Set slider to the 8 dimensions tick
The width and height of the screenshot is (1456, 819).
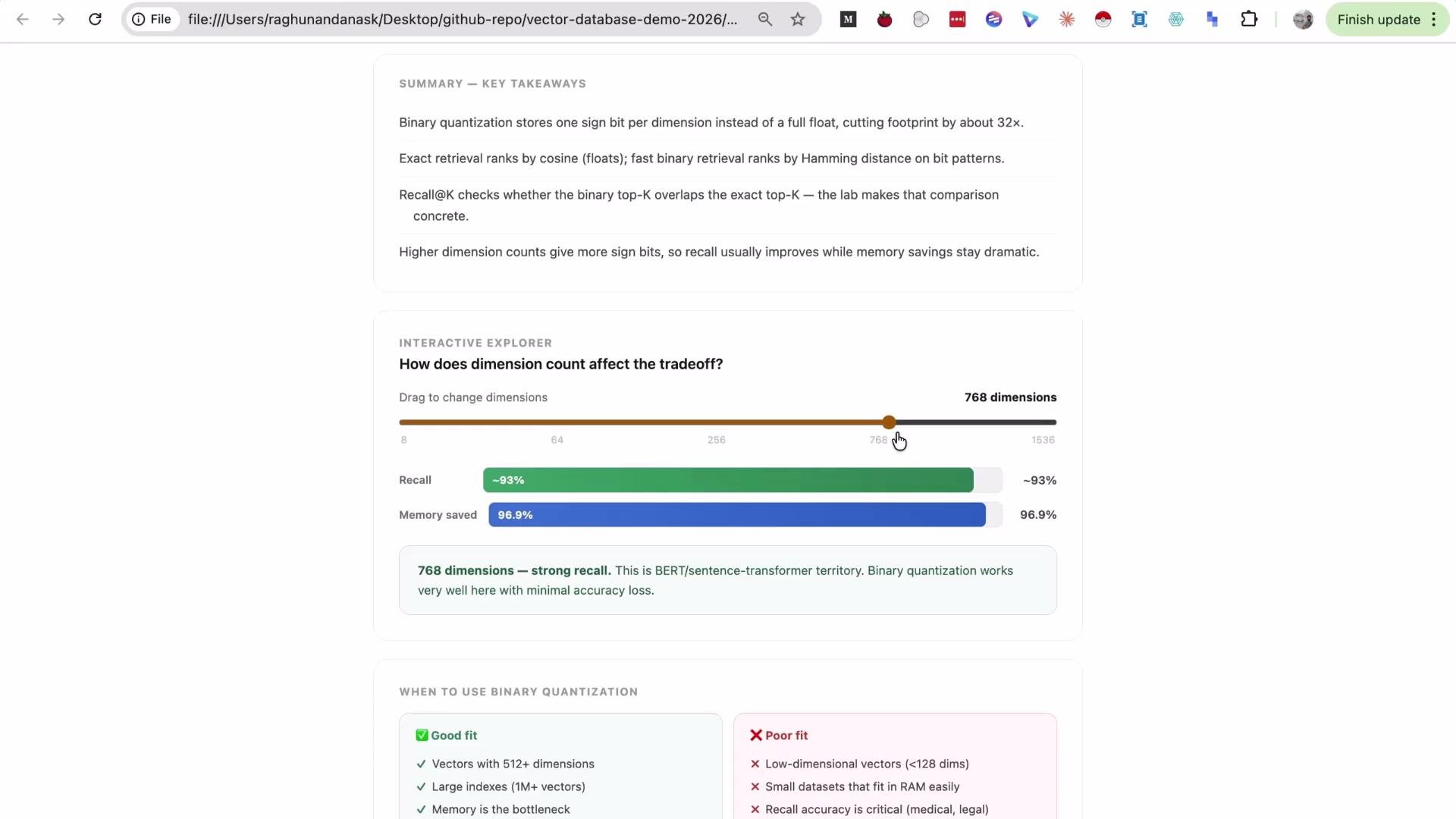[x=403, y=440]
